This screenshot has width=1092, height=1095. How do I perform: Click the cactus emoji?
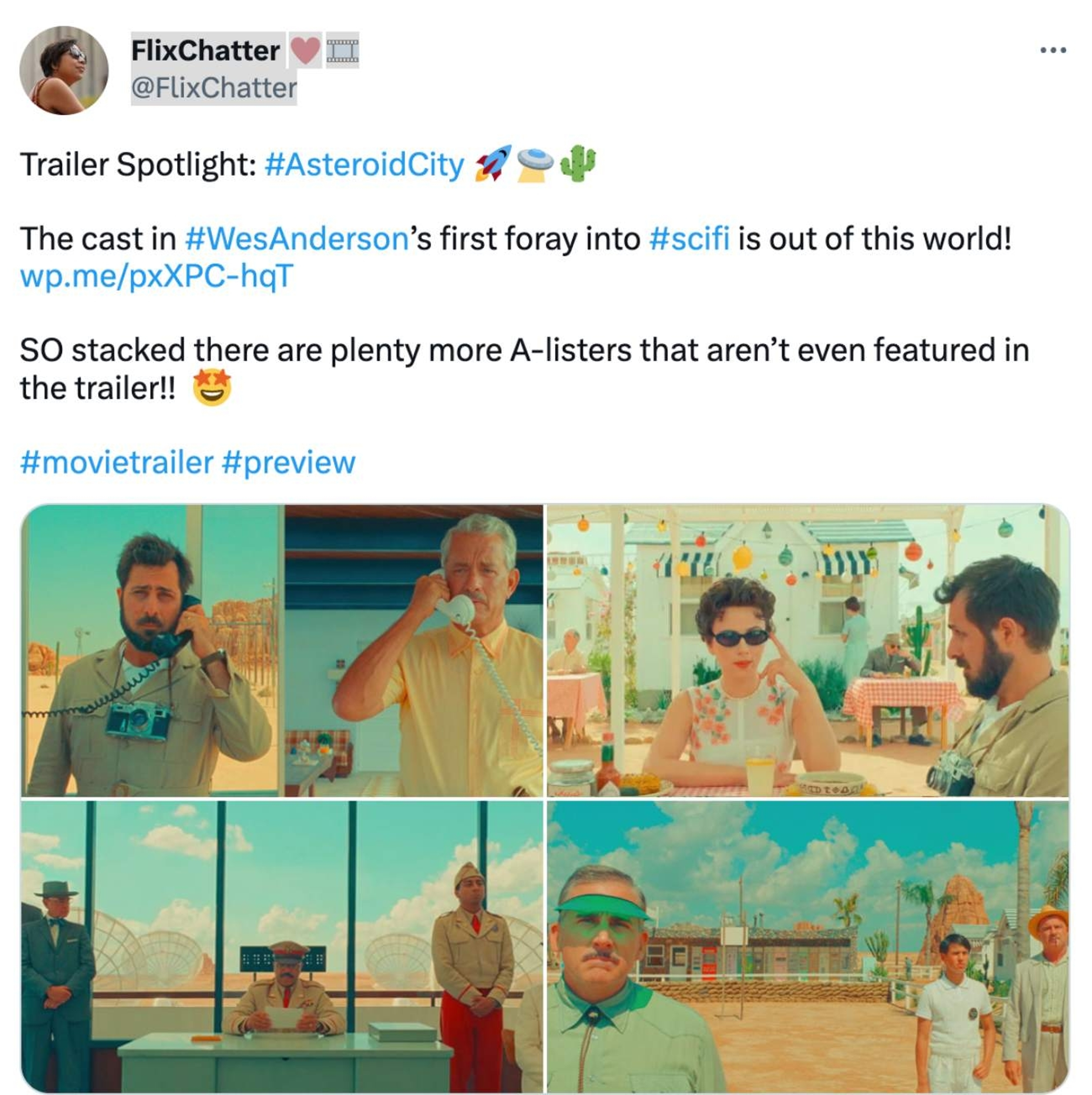[x=578, y=164]
